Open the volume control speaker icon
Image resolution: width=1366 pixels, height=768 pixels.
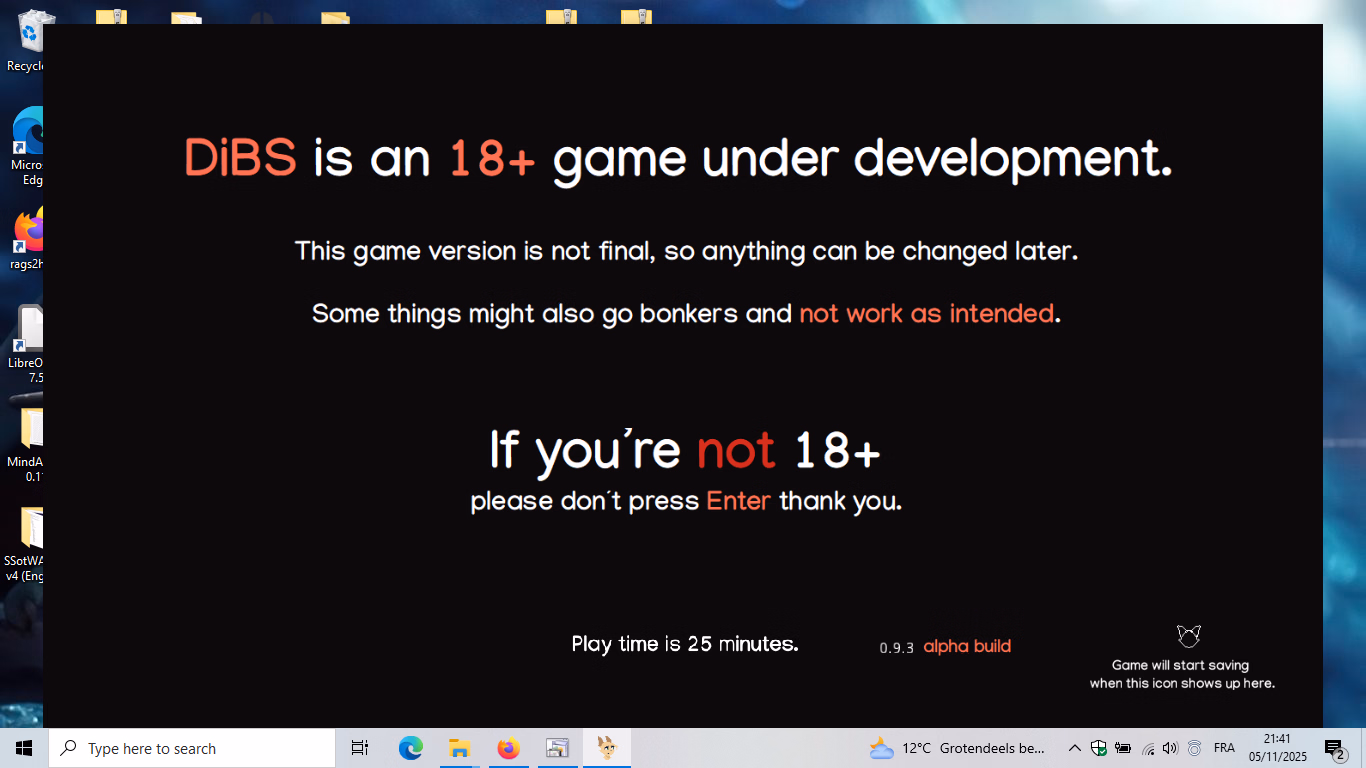(1170, 748)
